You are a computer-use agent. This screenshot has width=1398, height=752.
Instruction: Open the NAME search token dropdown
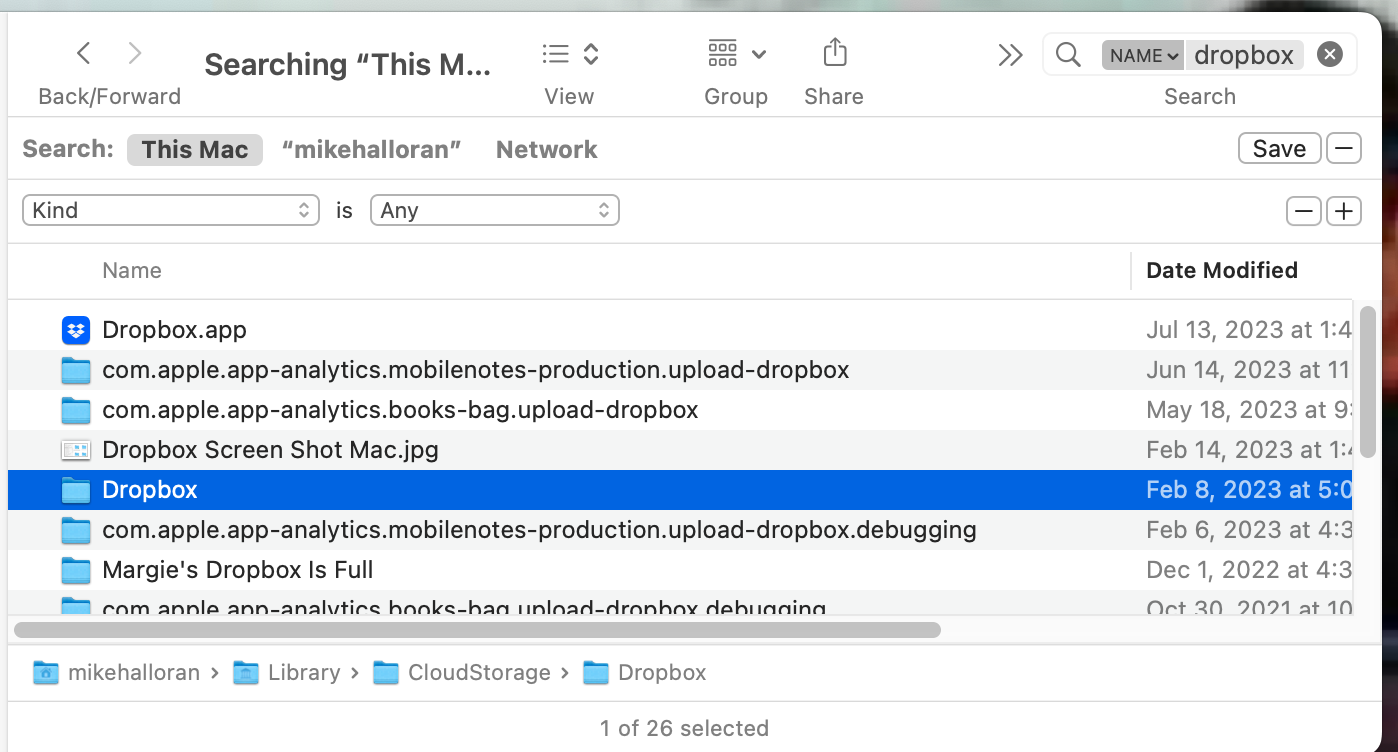pyautogui.click(x=1143, y=55)
